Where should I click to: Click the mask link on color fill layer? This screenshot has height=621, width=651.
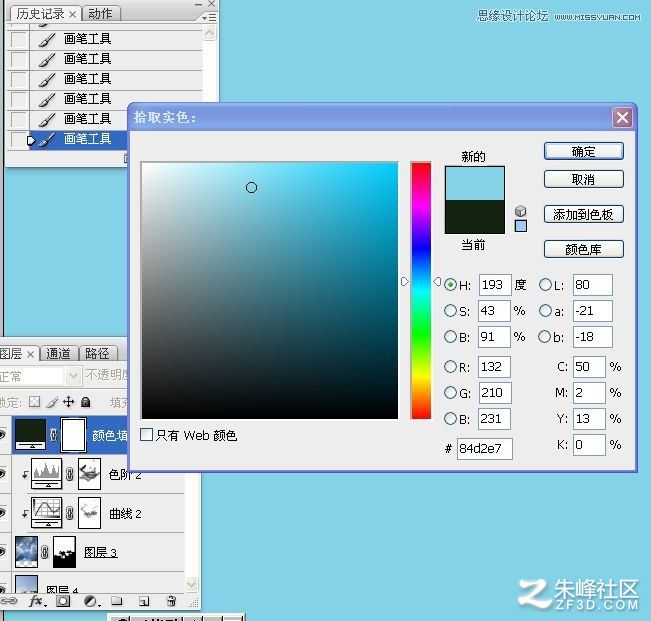[53, 435]
